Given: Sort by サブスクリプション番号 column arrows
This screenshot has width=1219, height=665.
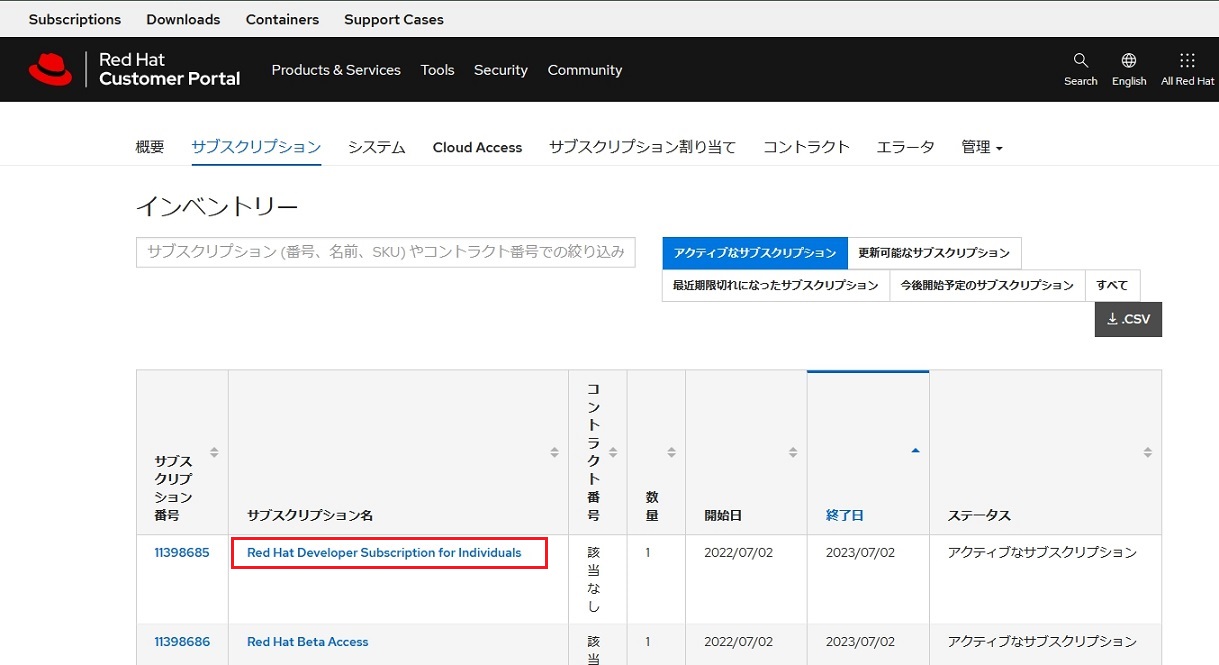Looking at the screenshot, I should 213,453.
